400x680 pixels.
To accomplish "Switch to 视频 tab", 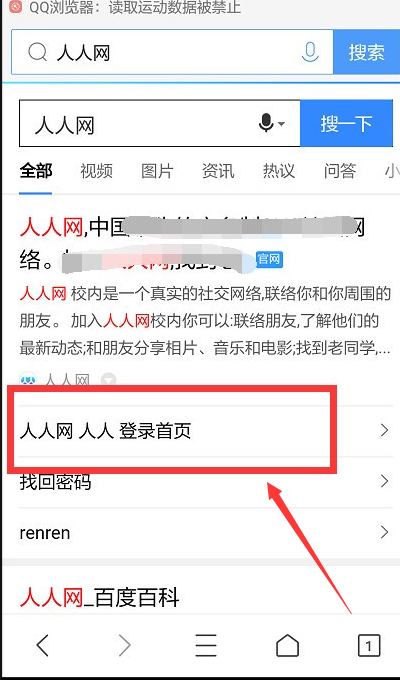I will (96, 171).
